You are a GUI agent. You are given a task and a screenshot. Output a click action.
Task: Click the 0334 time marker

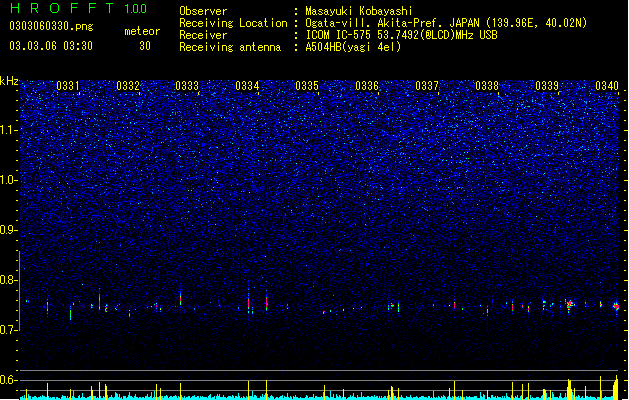[x=247, y=86]
